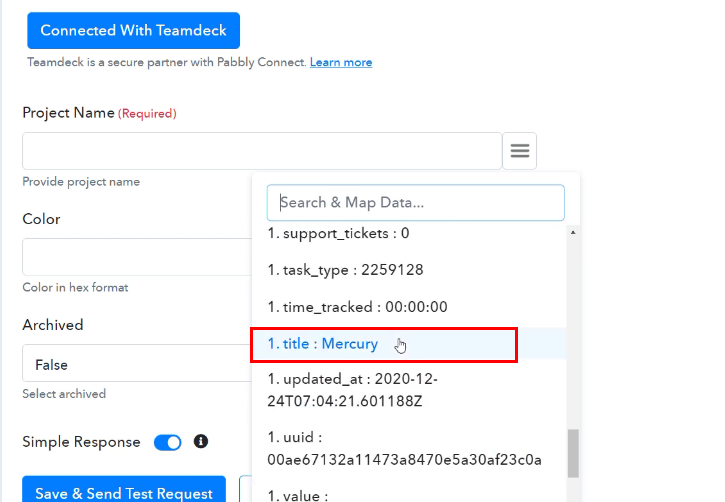Select '1. time_tracked : 00:00:00' option
The height and width of the screenshot is (502, 725).
[x=409, y=307]
